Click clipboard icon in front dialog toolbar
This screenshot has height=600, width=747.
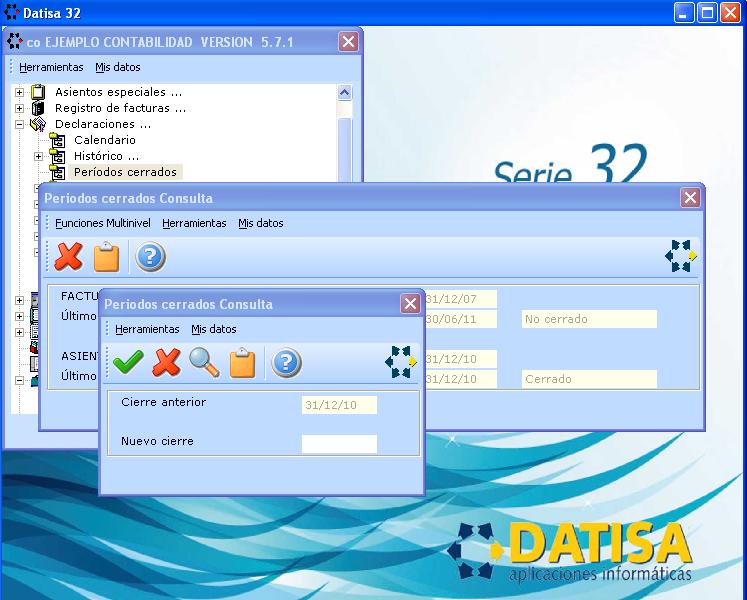[242, 363]
